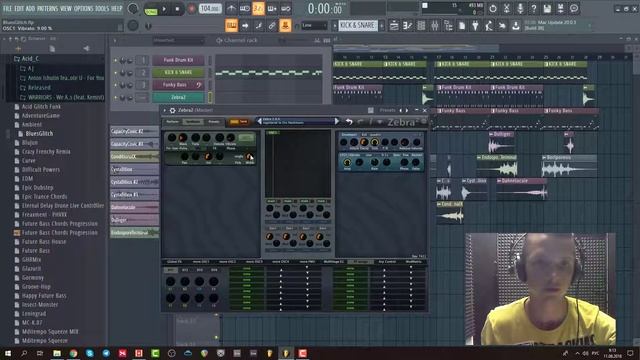
Task: Open the PATTERNS menu
Action: tap(48, 9)
